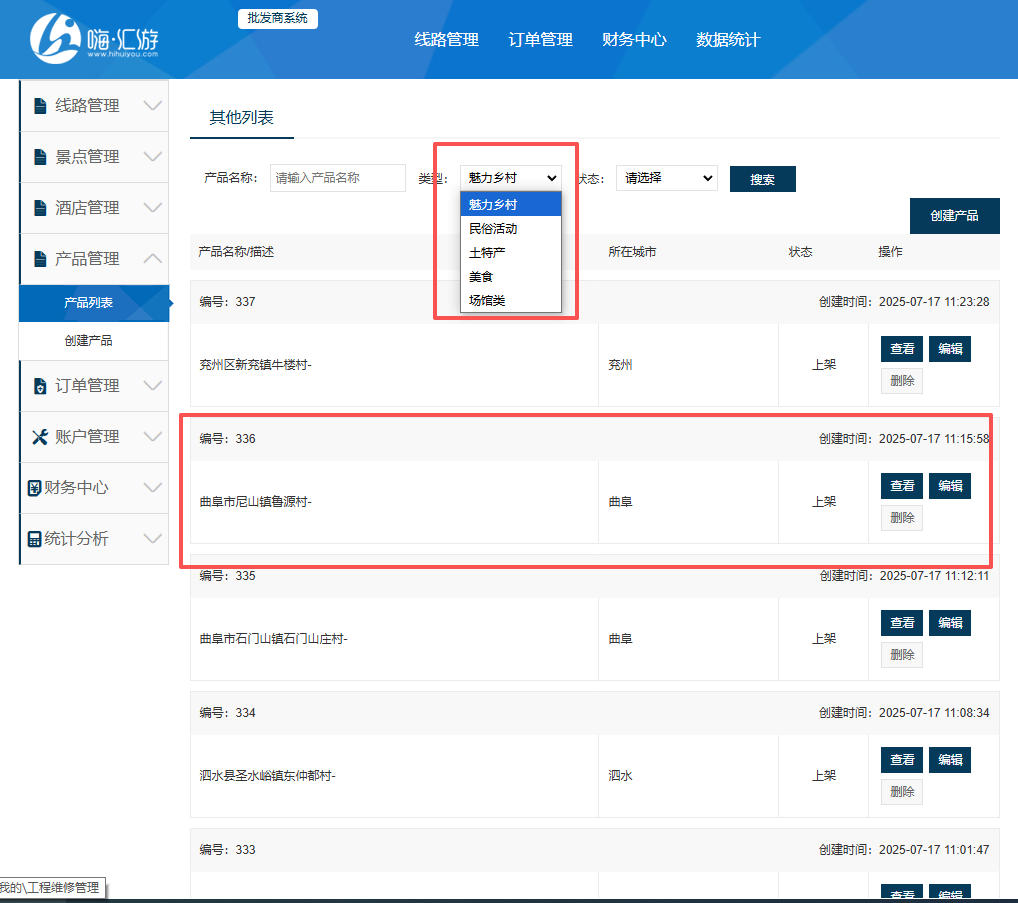Image resolution: width=1018 pixels, height=903 pixels.
Task: Click the yen icon beside 财务中心 in sidebar
Action: (x=34, y=488)
